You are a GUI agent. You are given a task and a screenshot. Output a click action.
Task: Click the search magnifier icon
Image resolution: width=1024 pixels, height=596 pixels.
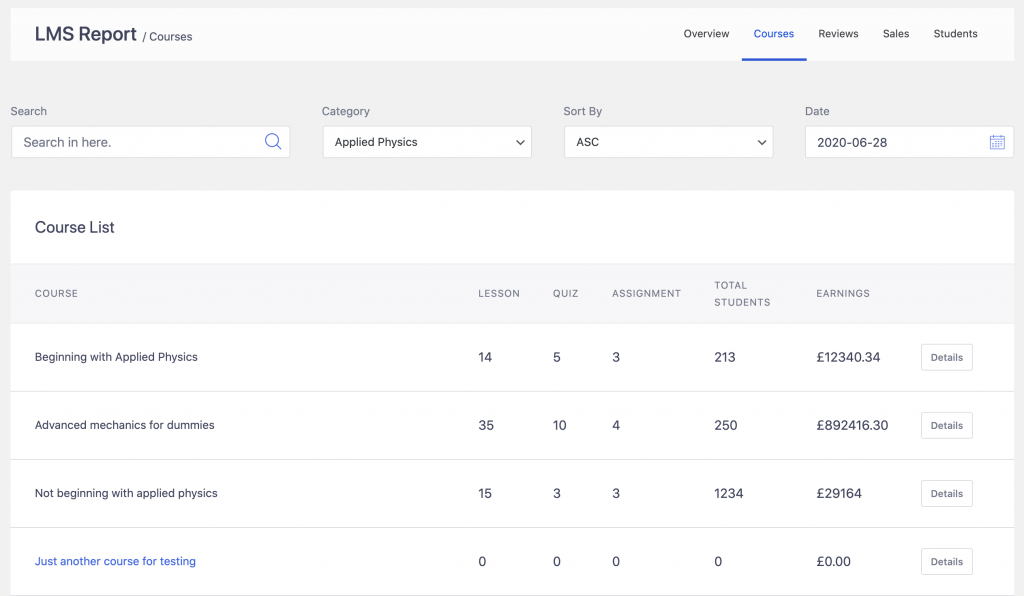[x=272, y=141]
